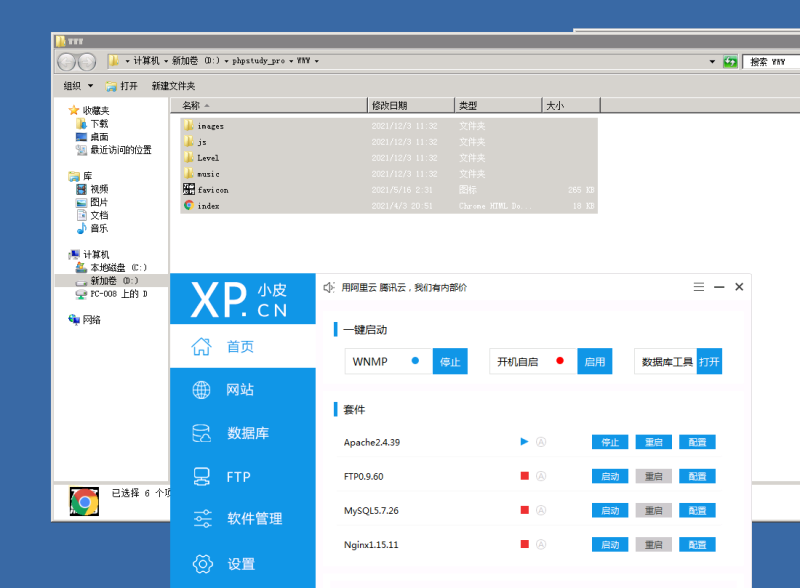Click the red stopped indicator for MySQL5.7.26
Image resolution: width=800 pixels, height=588 pixels.
(x=524, y=510)
